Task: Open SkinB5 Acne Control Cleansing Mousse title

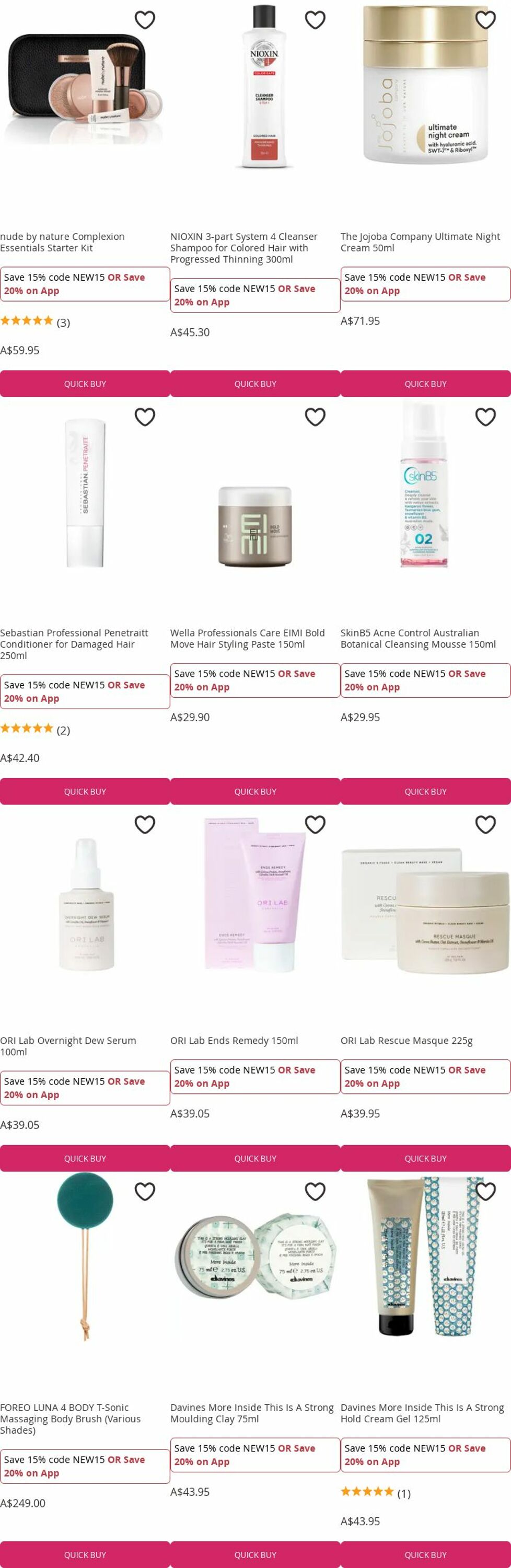Action: point(419,639)
